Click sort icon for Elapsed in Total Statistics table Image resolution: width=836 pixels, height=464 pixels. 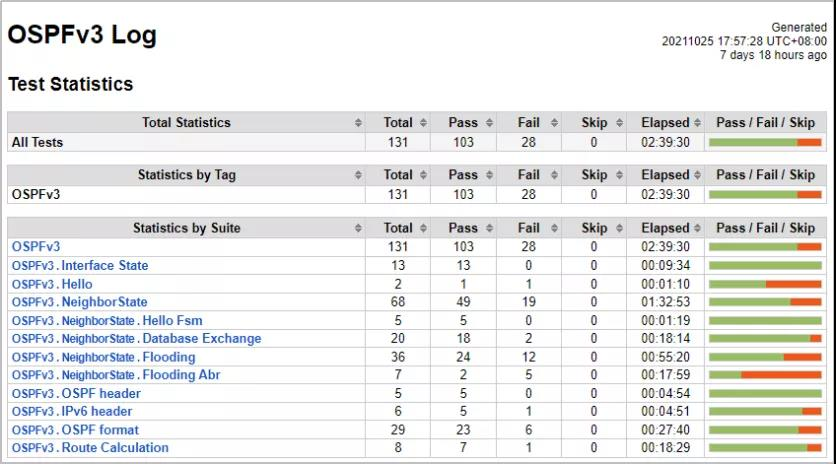point(693,123)
